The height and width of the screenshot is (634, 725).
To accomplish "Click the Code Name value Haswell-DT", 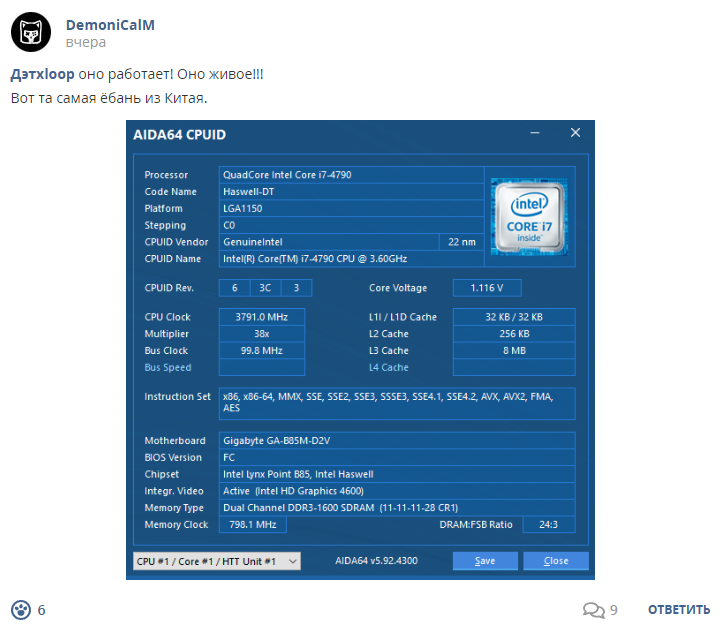I will click(351, 191).
